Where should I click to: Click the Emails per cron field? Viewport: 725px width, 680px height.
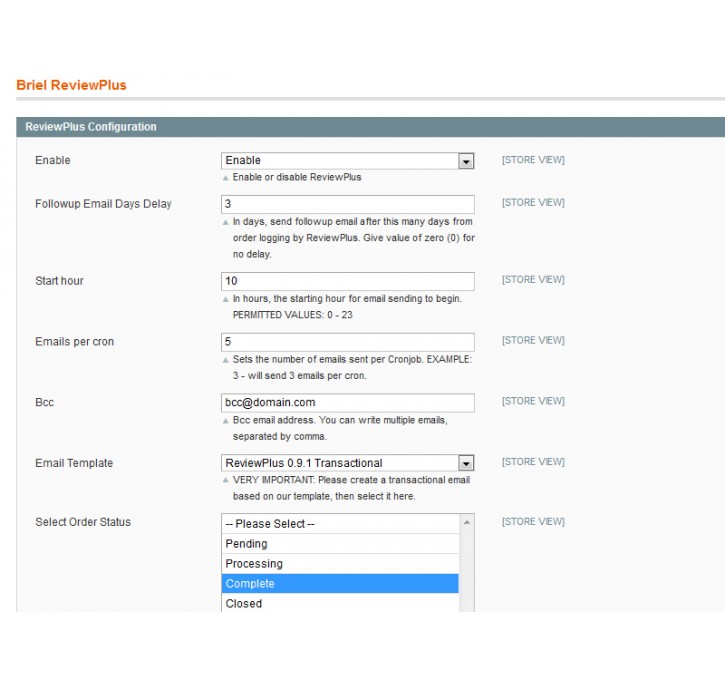click(x=348, y=342)
